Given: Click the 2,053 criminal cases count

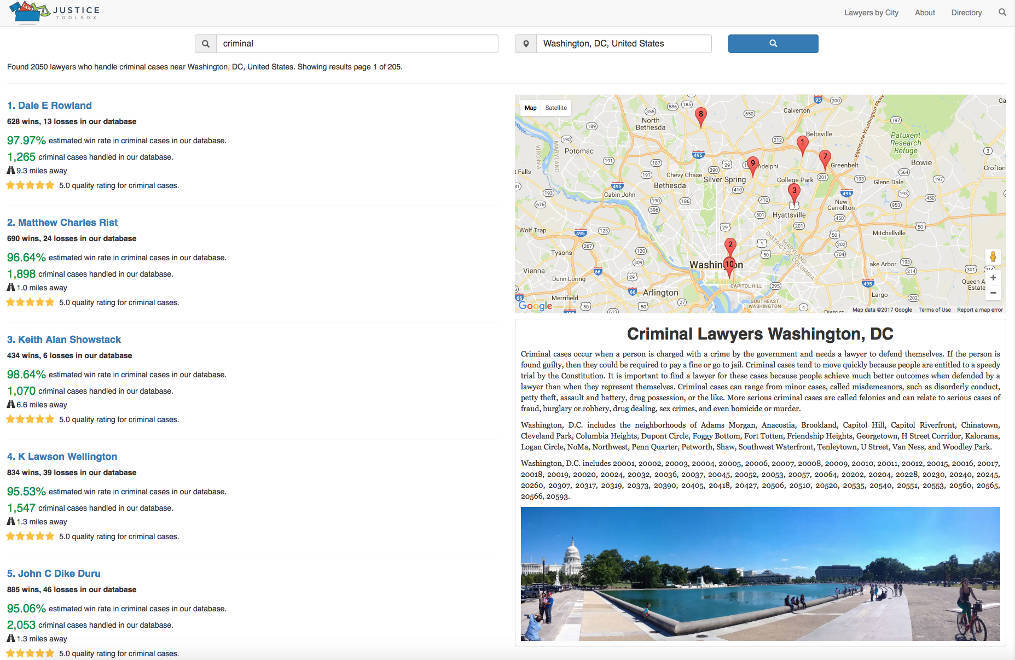Looking at the screenshot, I should (x=21, y=626).
